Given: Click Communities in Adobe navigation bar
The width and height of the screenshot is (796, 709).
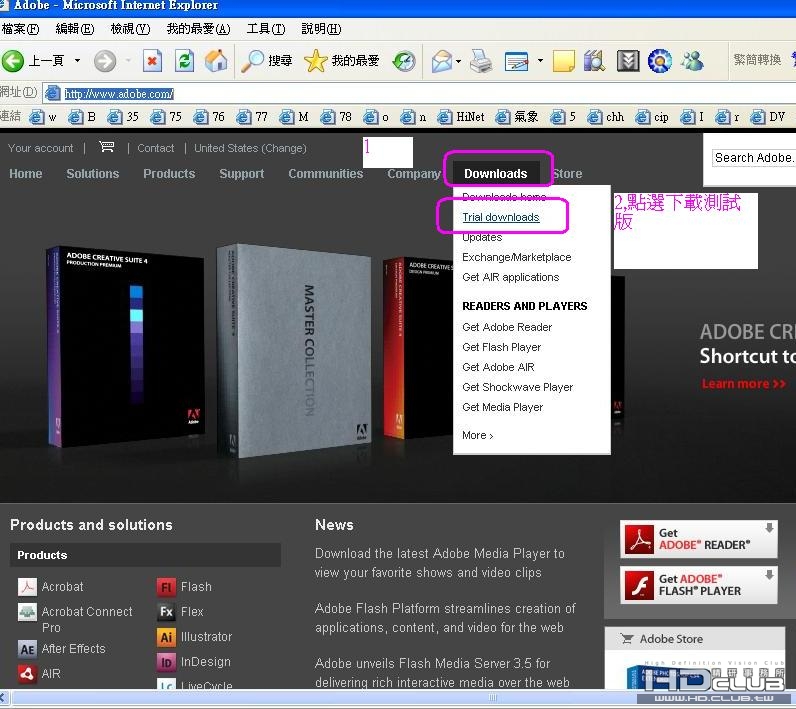Looking at the screenshot, I should coord(325,174).
